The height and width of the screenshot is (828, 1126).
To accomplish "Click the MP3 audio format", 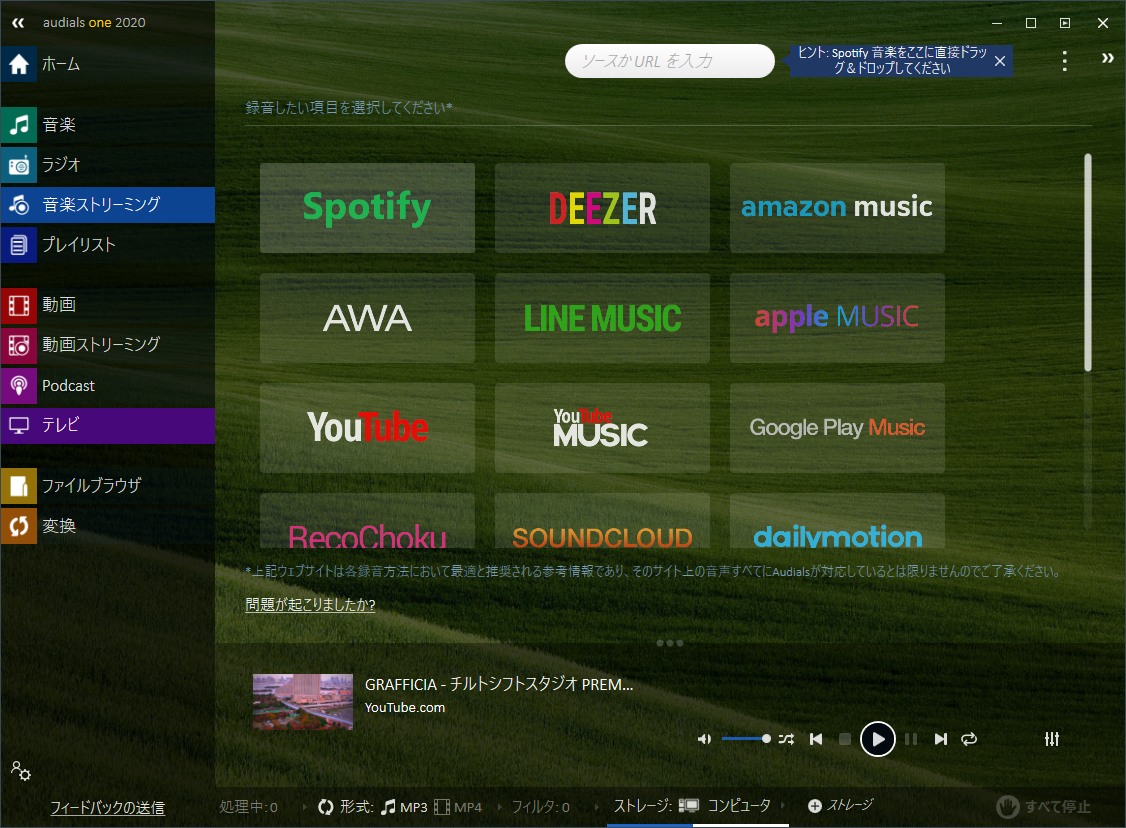I will pos(404,807).
